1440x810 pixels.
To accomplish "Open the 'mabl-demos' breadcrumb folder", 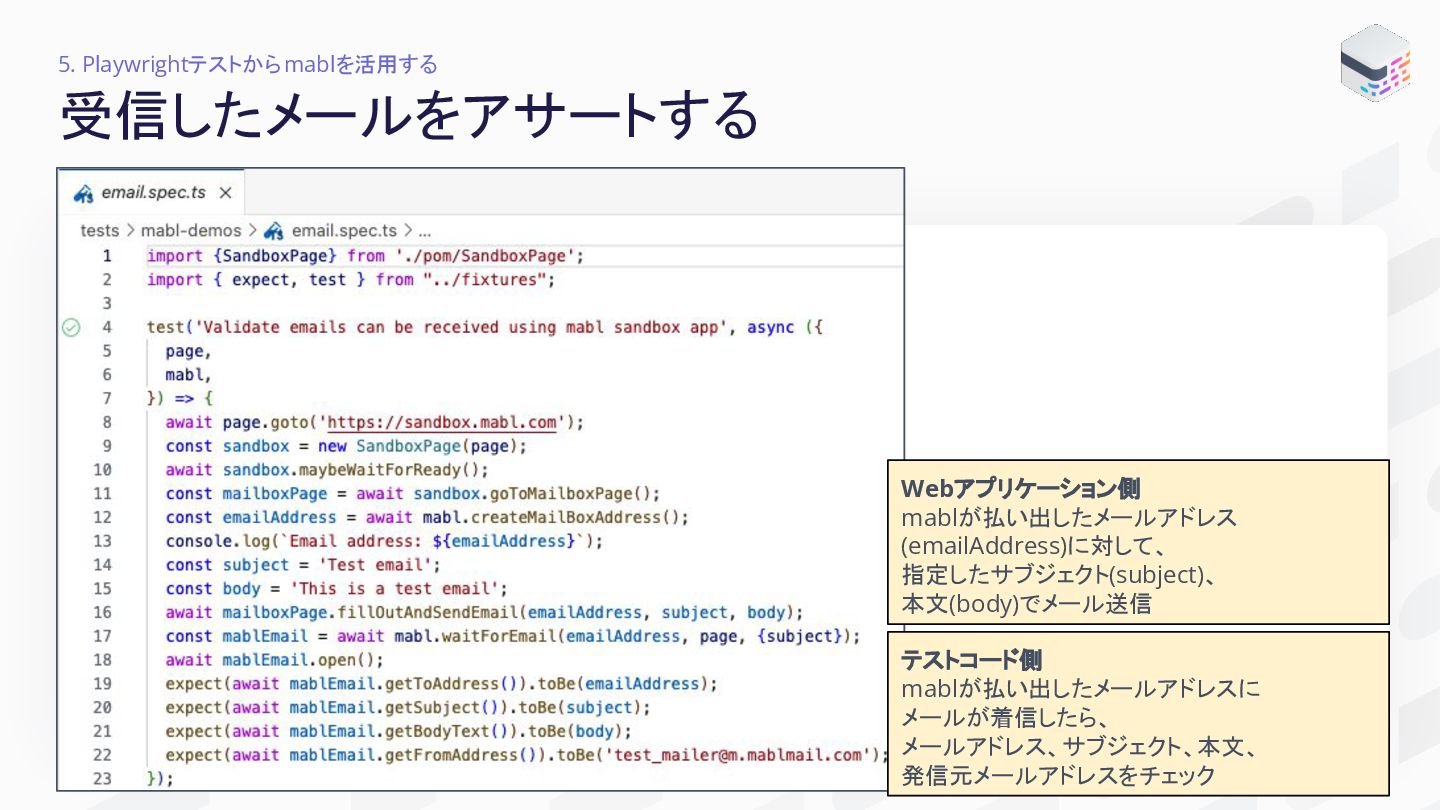I will point(191,231).
